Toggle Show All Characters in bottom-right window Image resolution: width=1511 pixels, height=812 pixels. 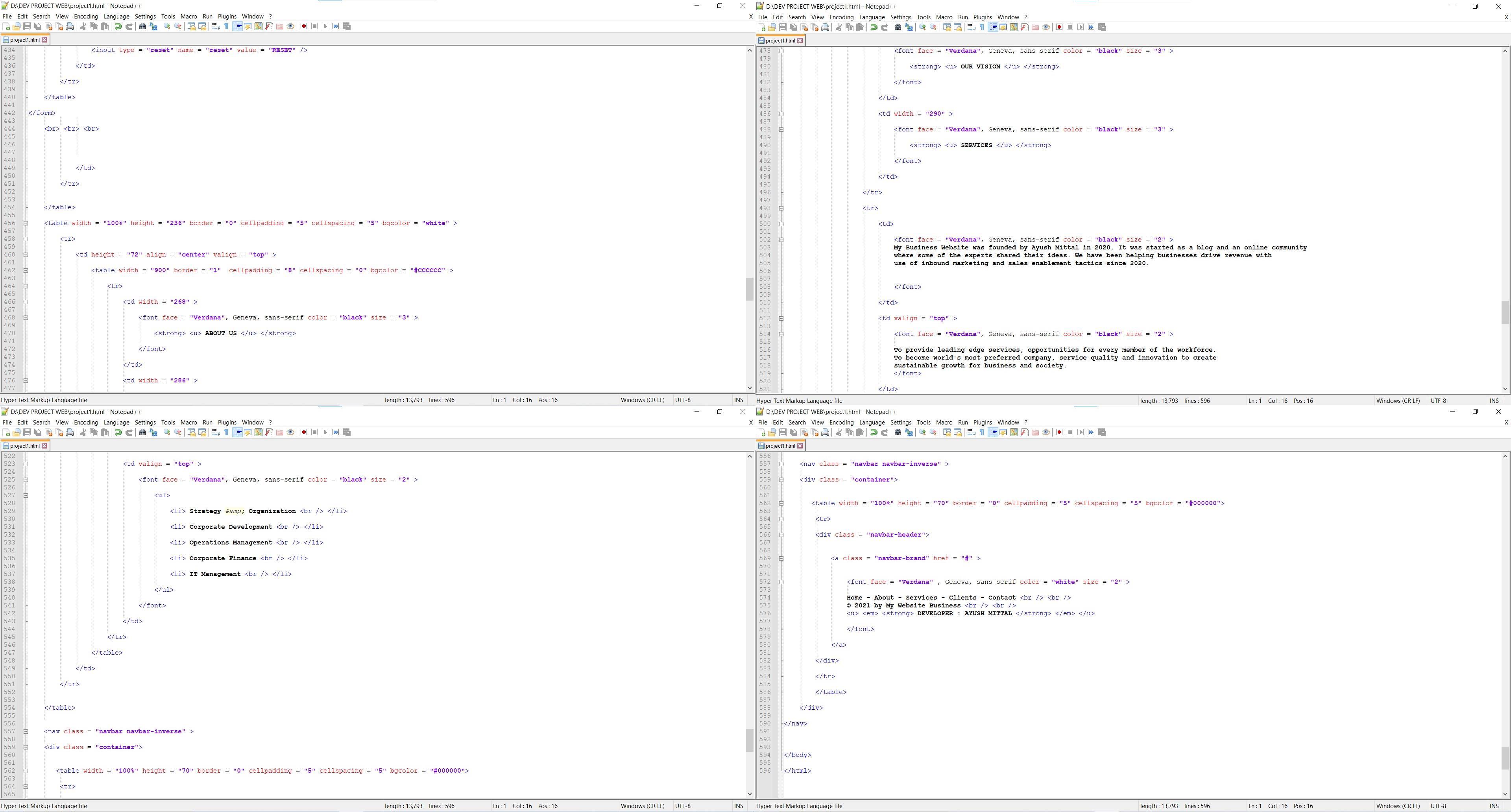coord(982,433)
